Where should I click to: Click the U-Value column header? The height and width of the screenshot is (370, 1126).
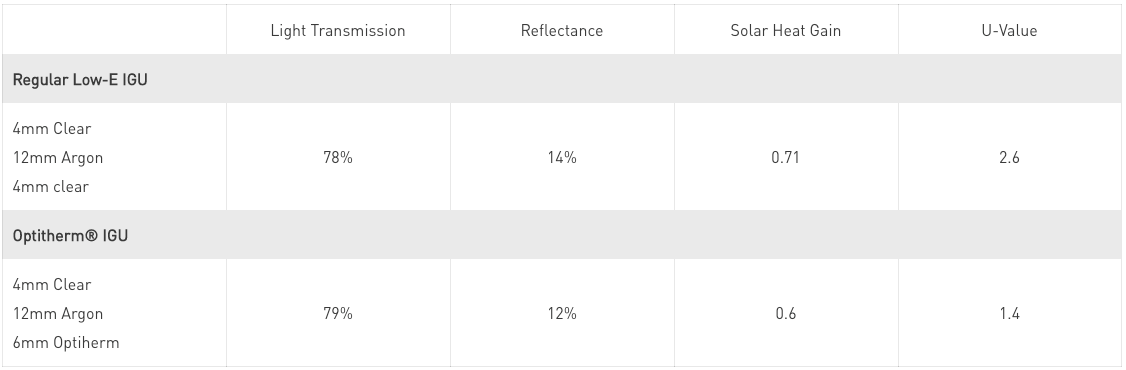click(1009, 30)
